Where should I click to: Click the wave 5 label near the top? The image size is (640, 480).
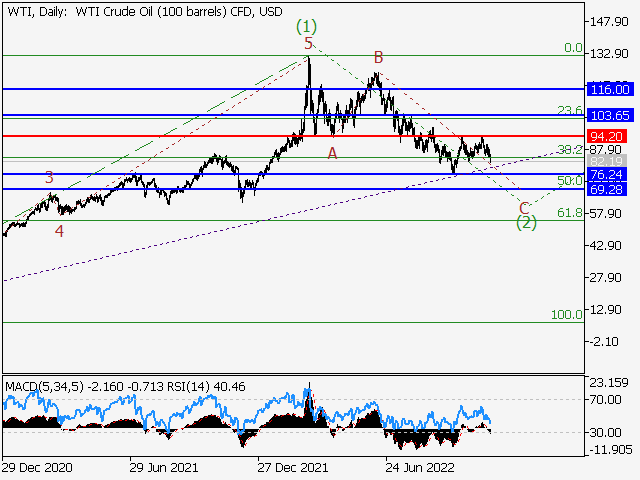click(308, 43)
